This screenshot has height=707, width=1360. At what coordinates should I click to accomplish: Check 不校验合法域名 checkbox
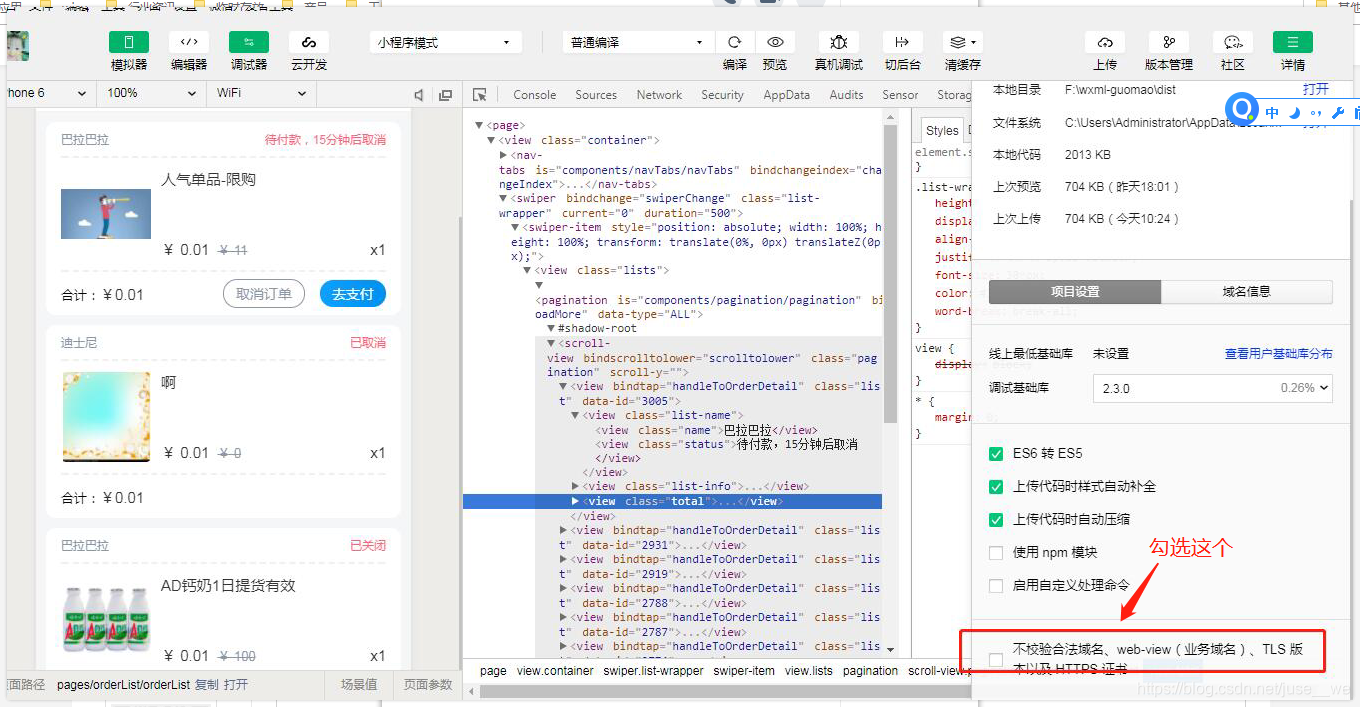[996, 659]
